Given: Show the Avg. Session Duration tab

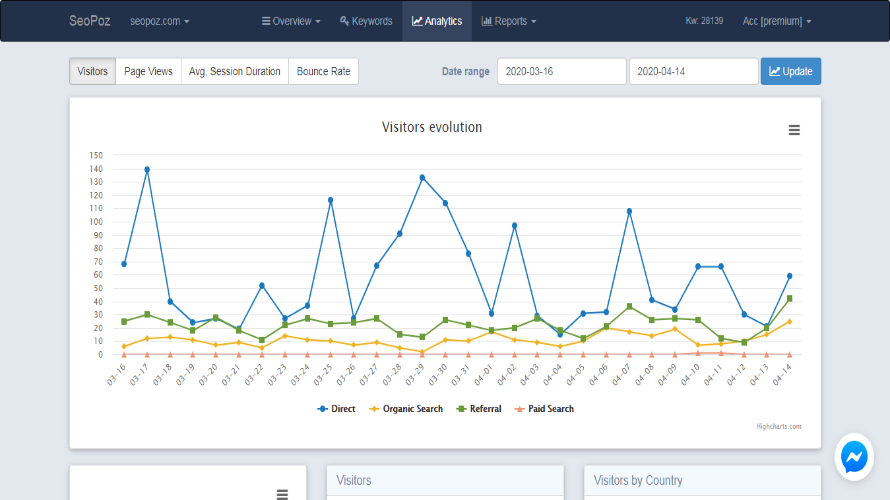Looking at the screenshot, I should [235, 71].
